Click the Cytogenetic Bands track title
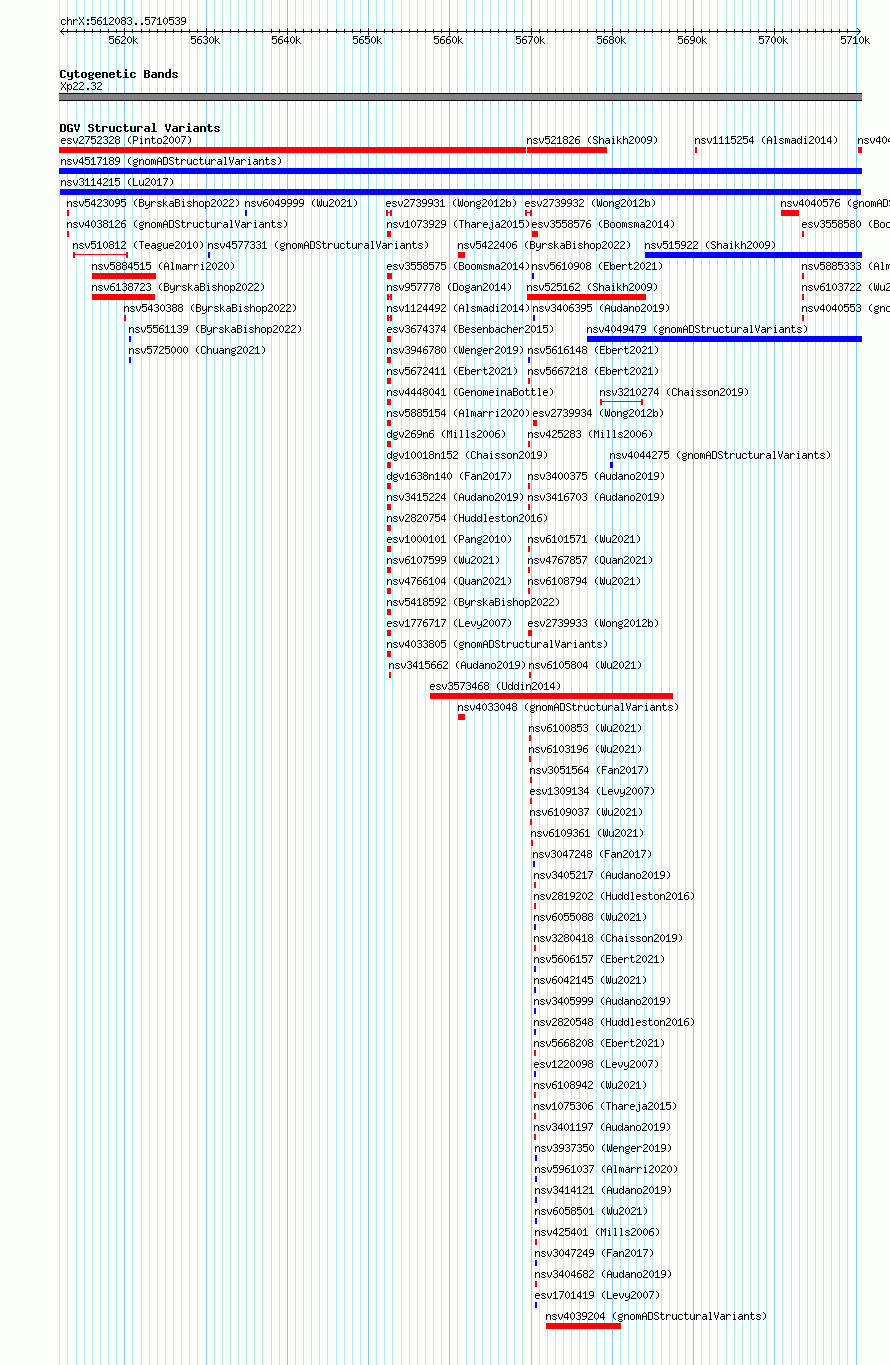890x1365 pixels. (119, 74)
